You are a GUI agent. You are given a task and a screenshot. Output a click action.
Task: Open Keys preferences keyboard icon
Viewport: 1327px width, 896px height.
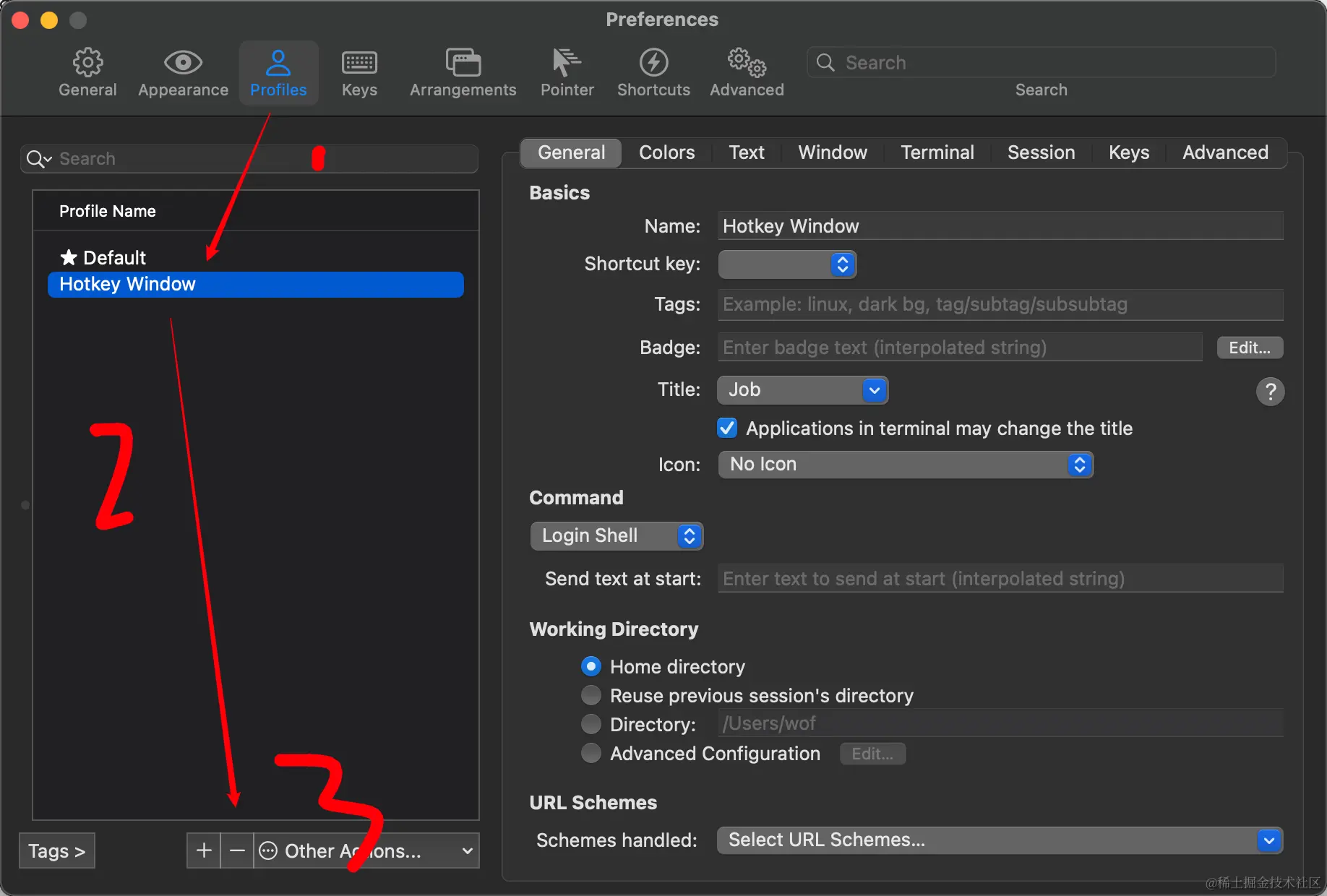pyautogui.click(x=359, y=63)
